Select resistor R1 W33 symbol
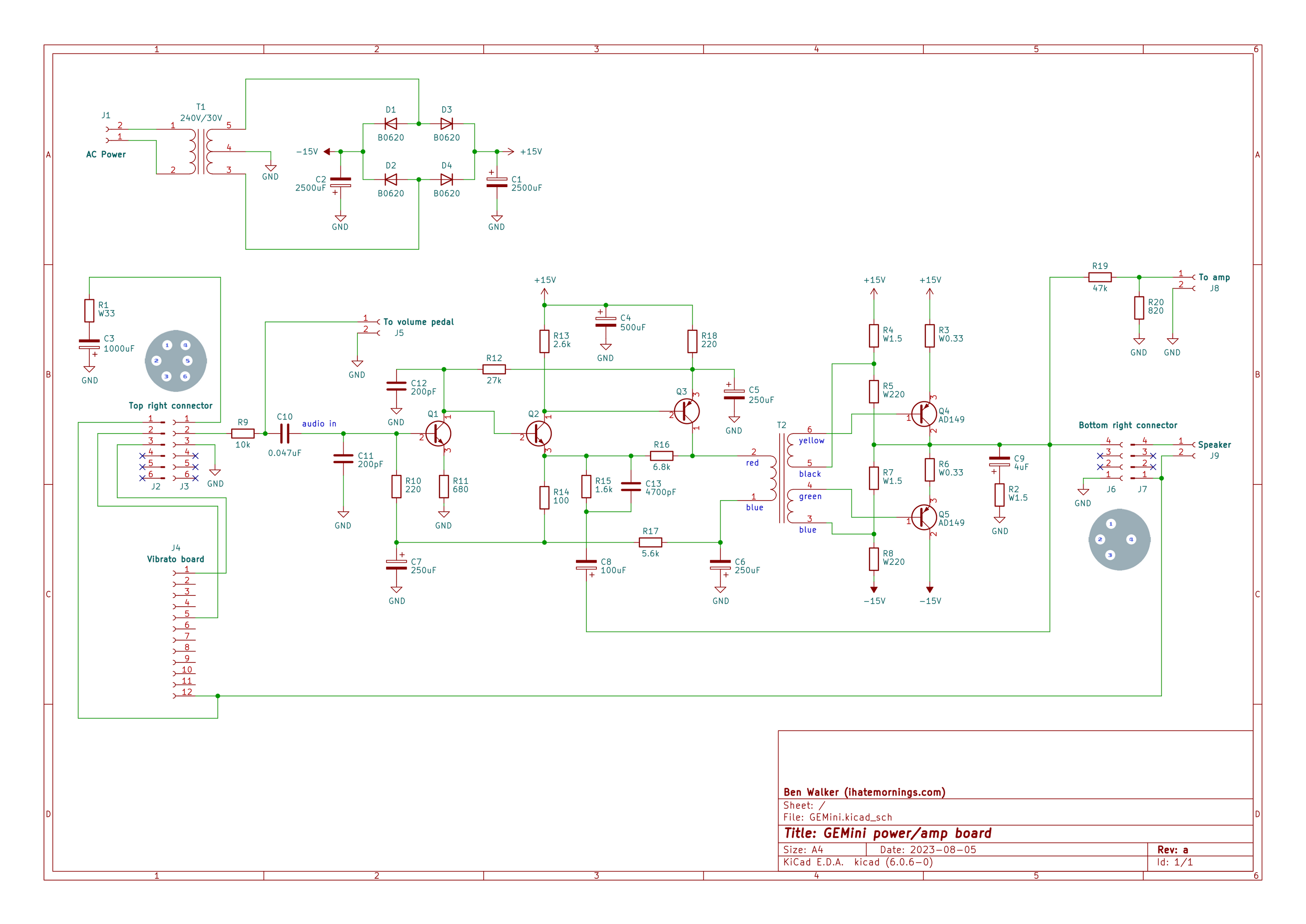This screenshot has height=924, width=1306. (x=89, y=311)
